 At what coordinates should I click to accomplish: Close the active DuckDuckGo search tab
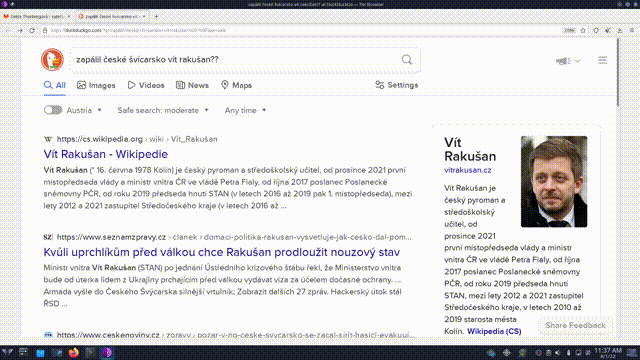pos(144,17)
